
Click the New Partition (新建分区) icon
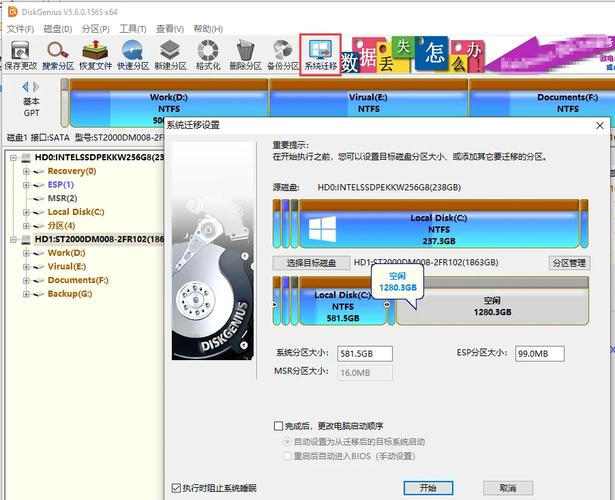(x=170, y=55)
